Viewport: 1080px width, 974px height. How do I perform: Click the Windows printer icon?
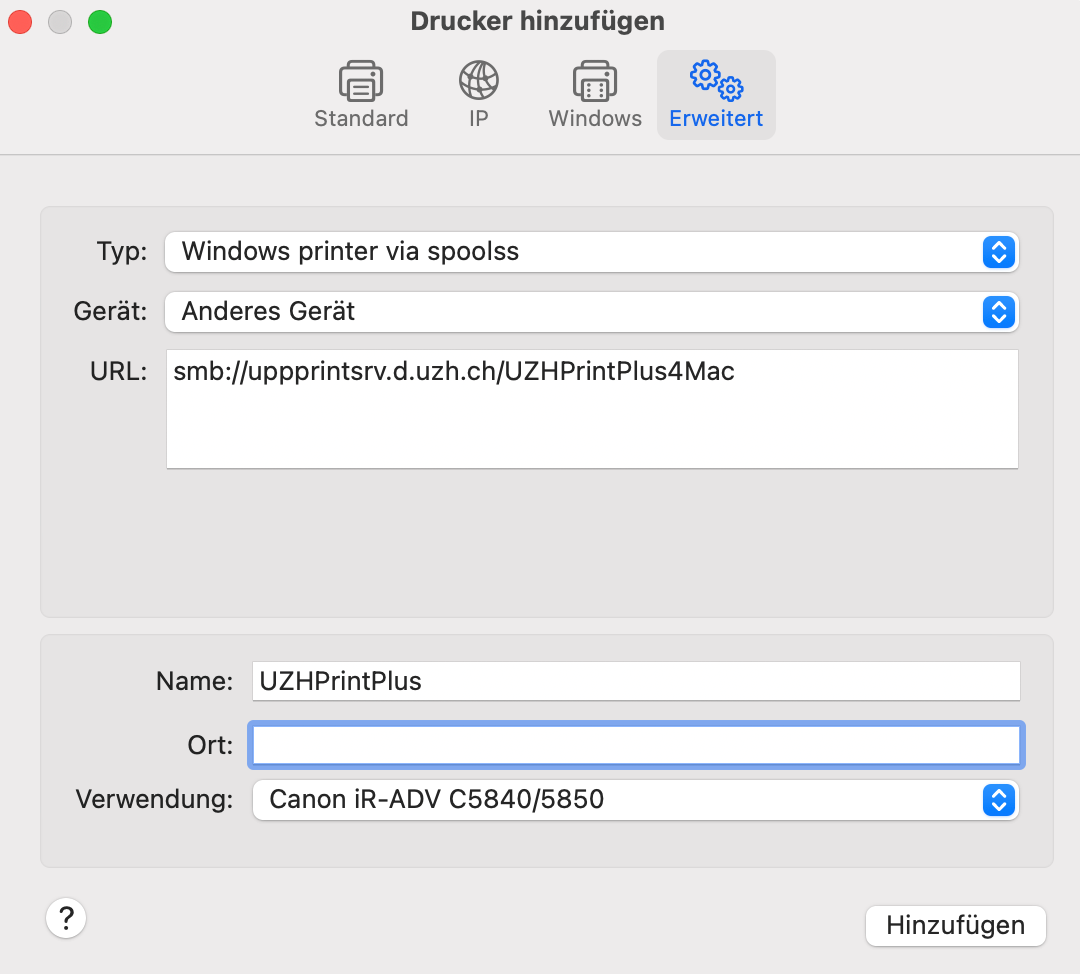(x=594, y=81)
